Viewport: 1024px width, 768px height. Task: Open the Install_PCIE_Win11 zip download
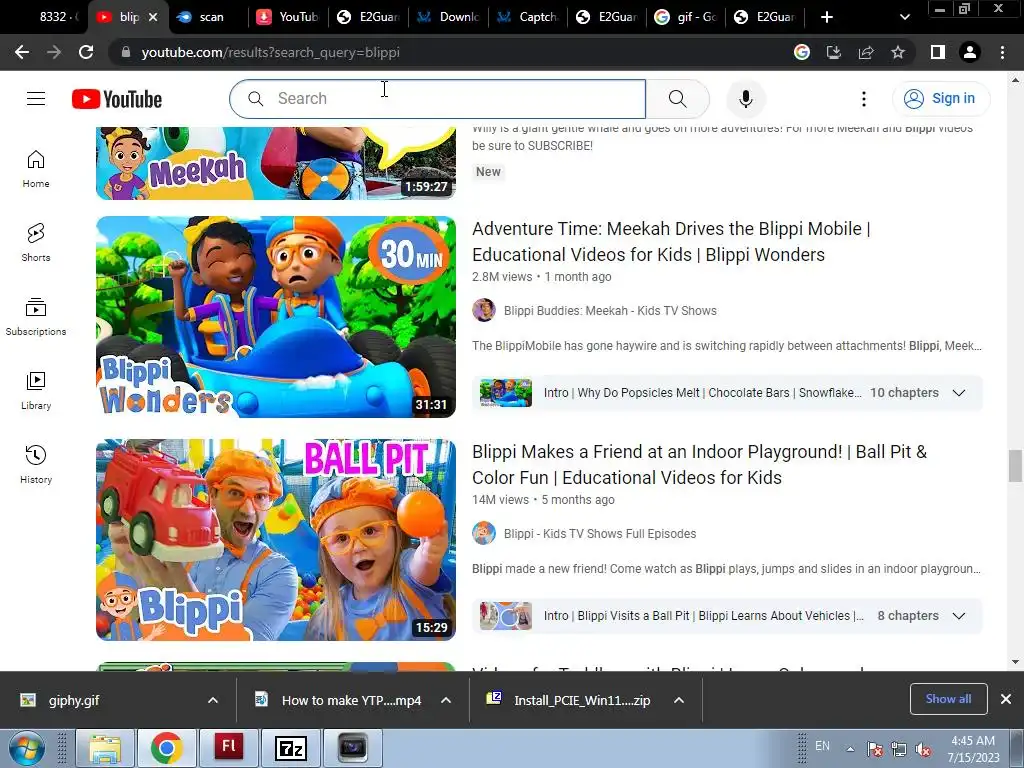(581, 700)
